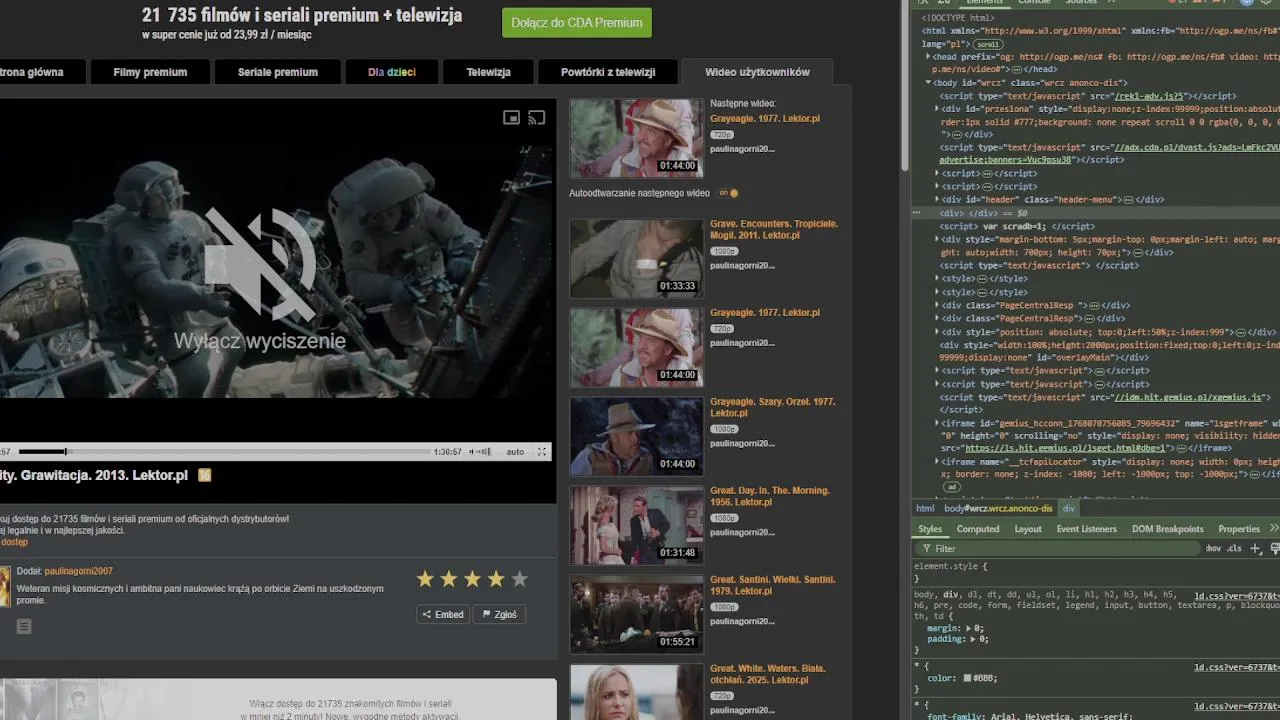Expand the __tcfapiLocator iframe node
The image size is (1280, 720).
(937, 462)
